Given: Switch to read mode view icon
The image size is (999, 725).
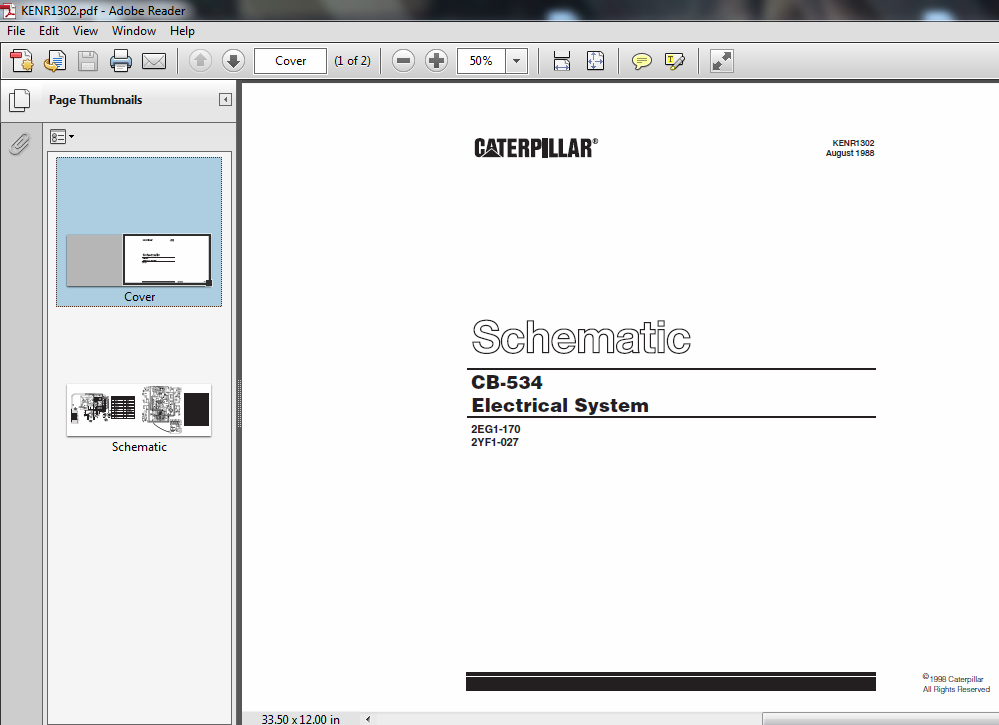Looking at the screenshot, I should pos(722,61).
